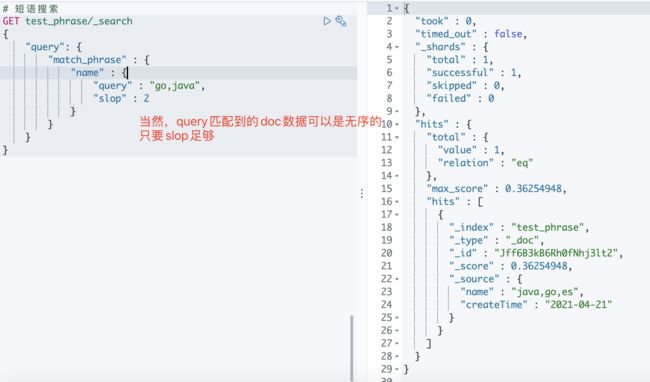
Task: Collapse the "_source" block at line 22
Action: (x=397, y=279)
